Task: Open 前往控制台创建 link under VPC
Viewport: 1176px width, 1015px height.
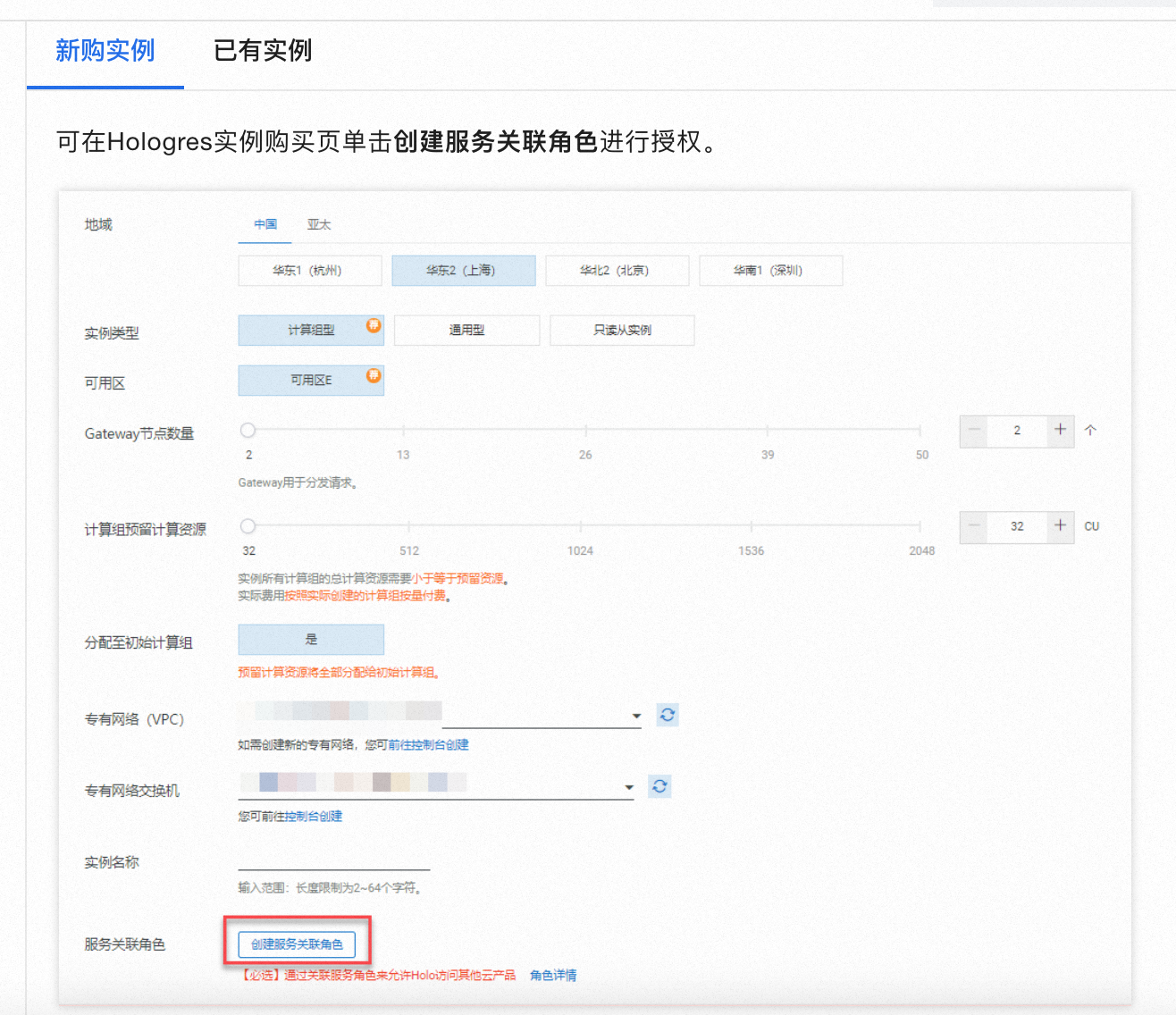Action: pos(429,745)
